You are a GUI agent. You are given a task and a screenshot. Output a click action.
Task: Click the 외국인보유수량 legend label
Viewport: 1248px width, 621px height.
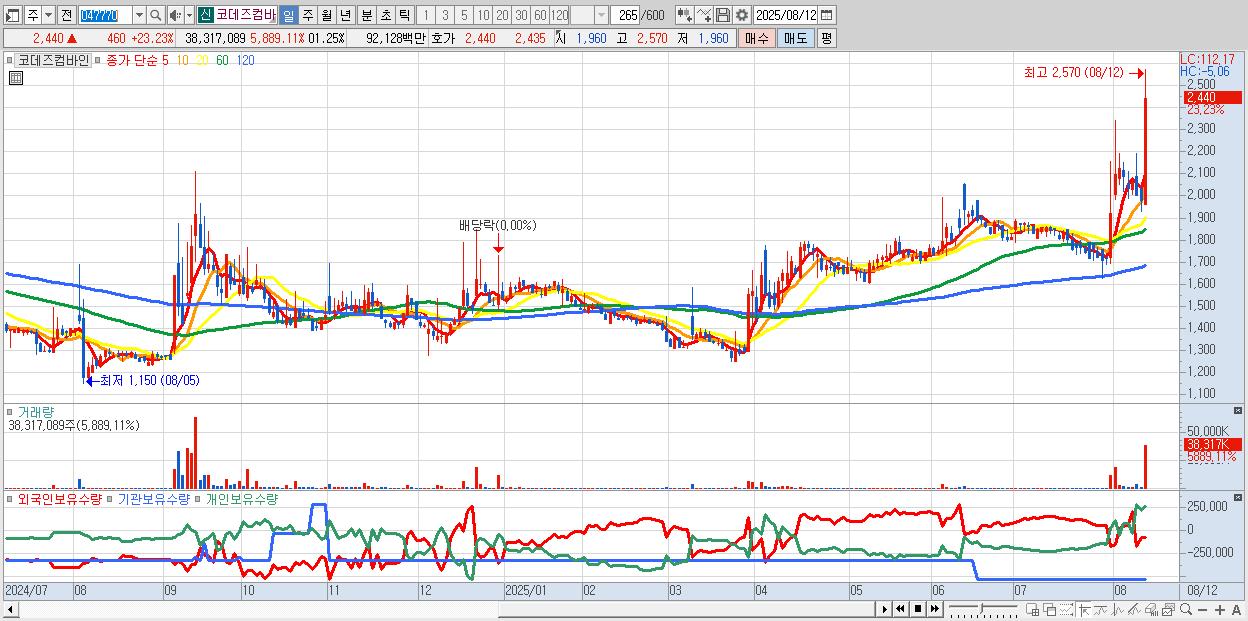point(60,498)
